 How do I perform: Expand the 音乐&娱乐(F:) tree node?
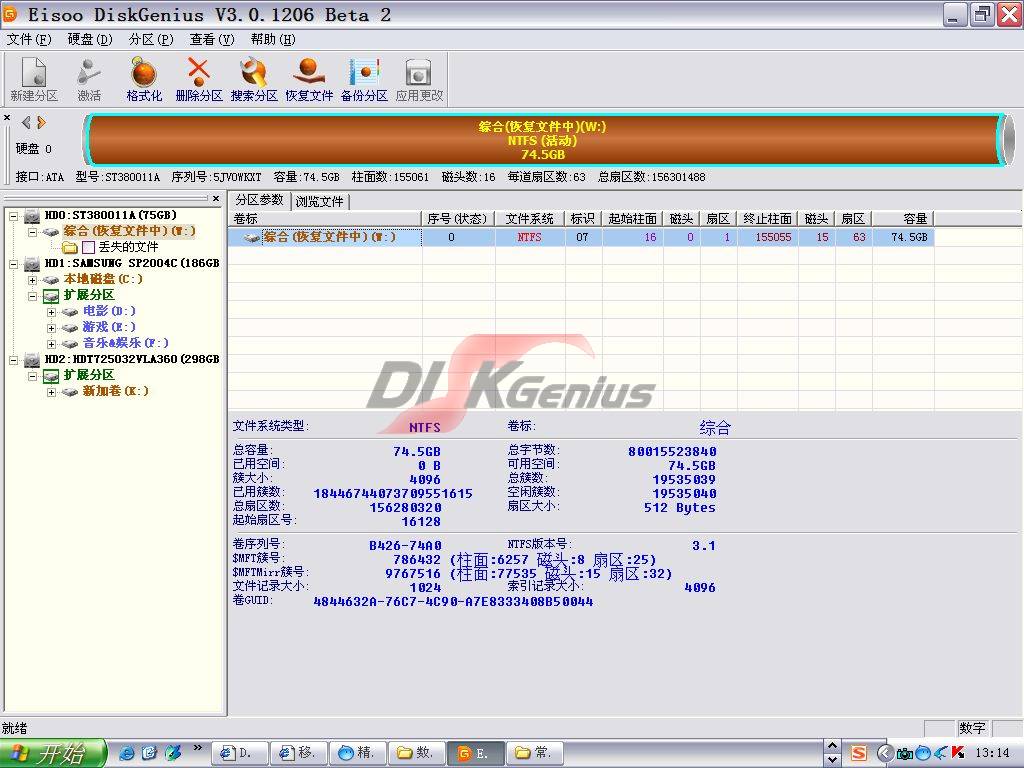[x=51, y=344]
